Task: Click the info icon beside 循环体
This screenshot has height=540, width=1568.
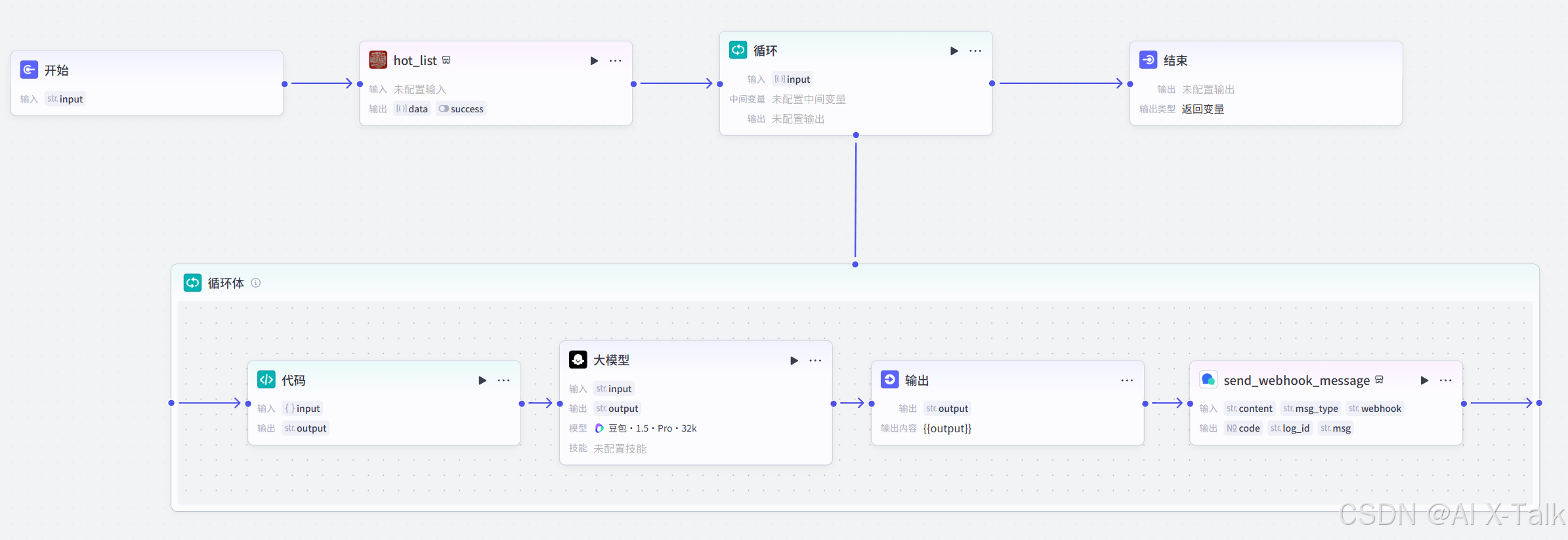Action: (256, 282)
